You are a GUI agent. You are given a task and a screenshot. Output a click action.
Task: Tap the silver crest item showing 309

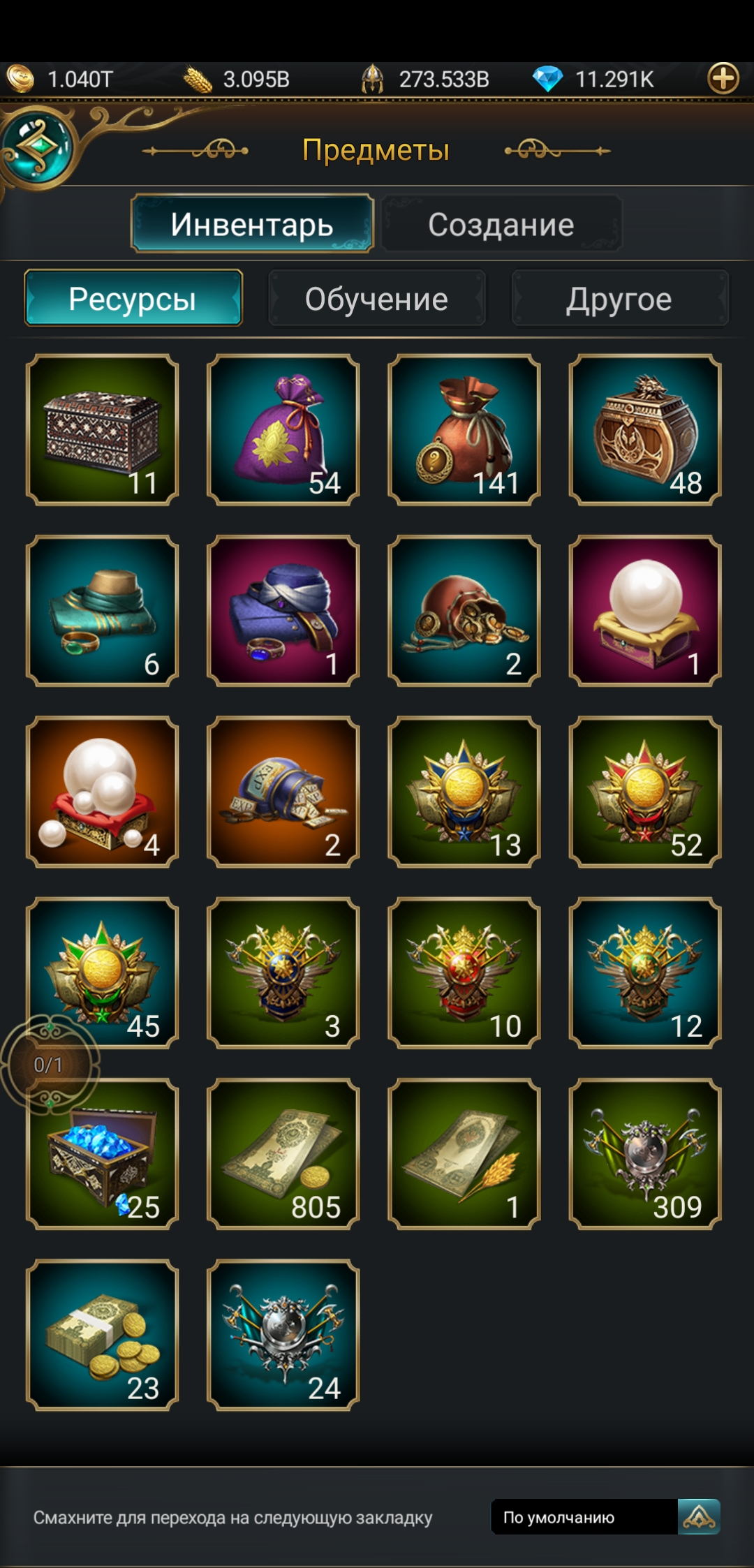[x=645, y=1154]
